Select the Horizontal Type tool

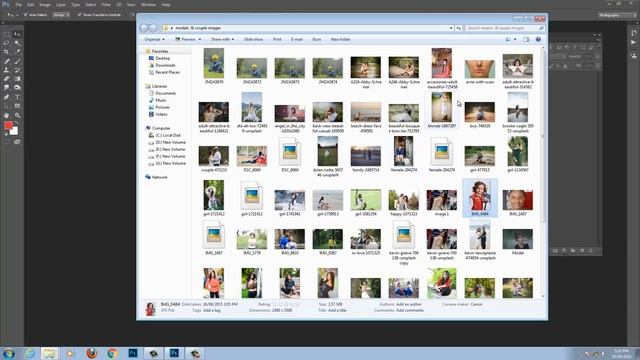coord(17,97)
